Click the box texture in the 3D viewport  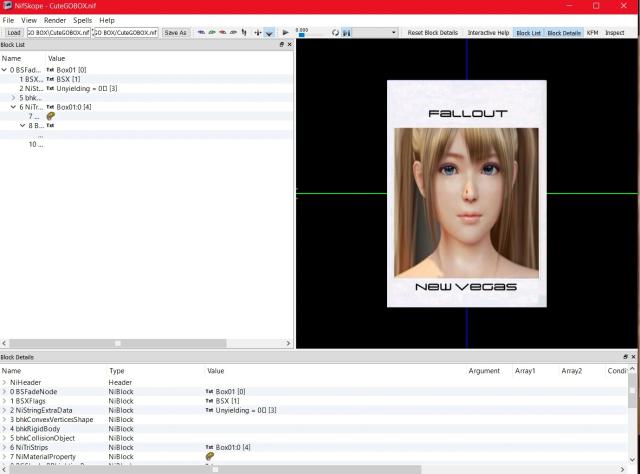click(x=467, y=194)
